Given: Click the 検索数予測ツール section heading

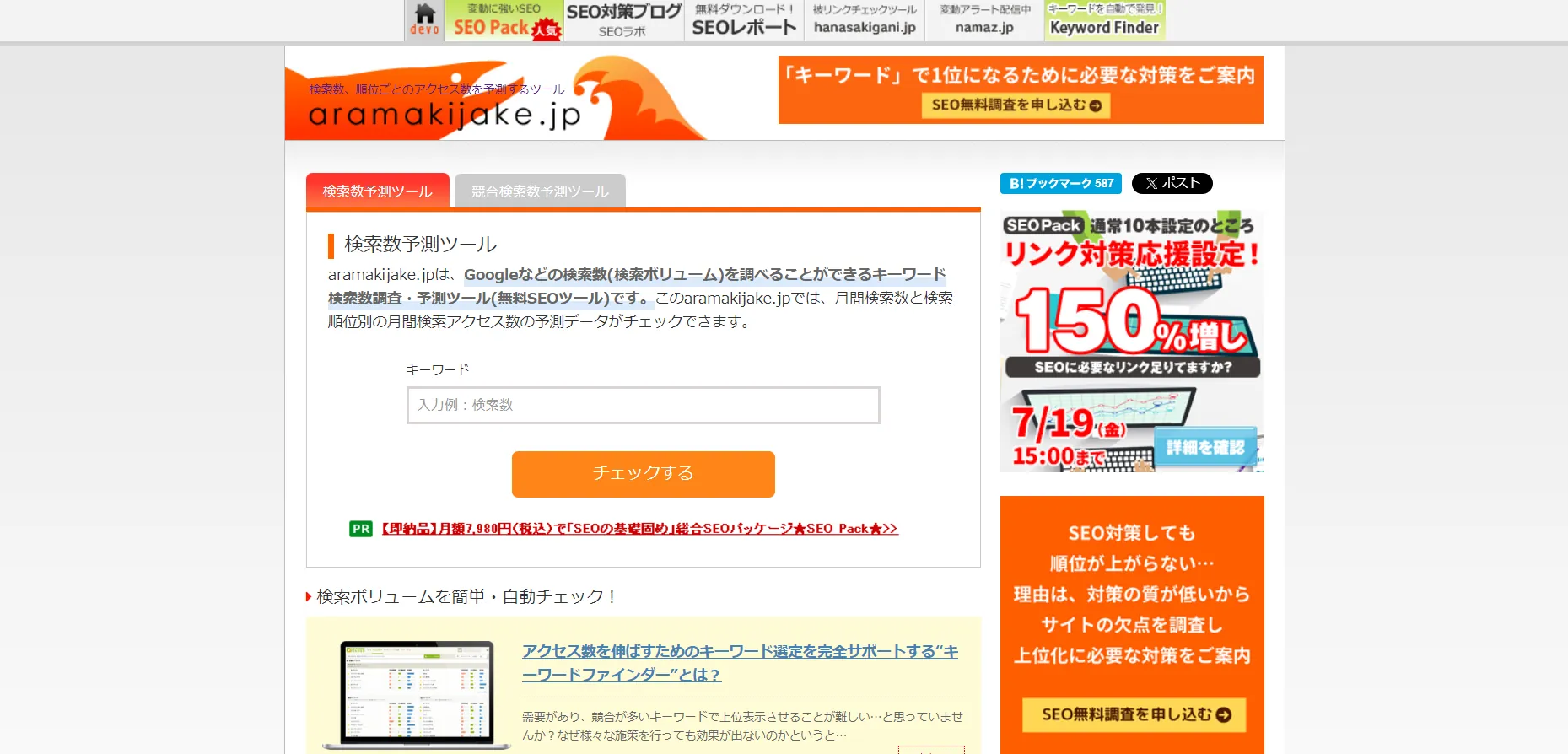Looking at the screenshot, I should 421,245.
